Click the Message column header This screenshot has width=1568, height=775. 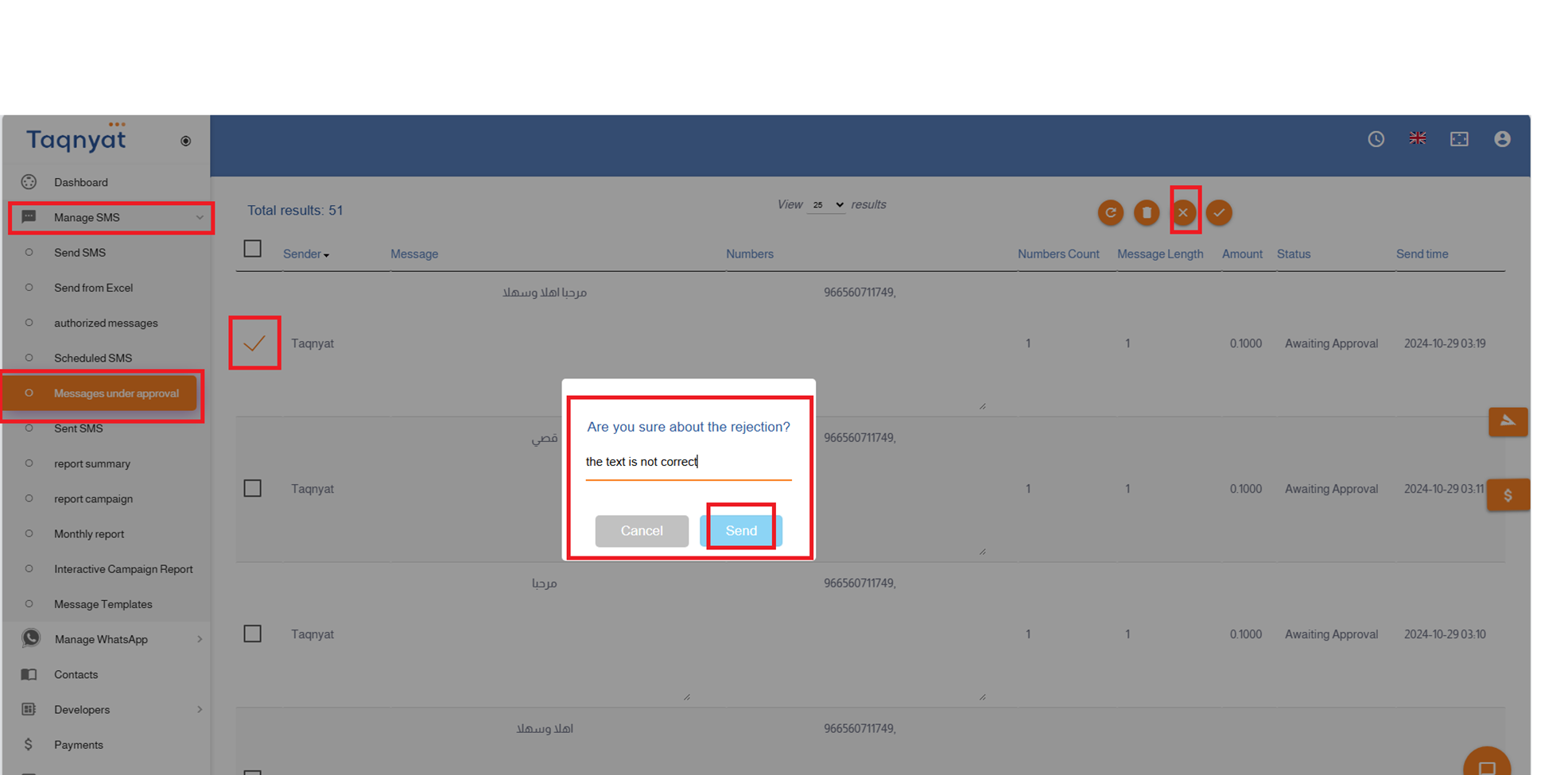coord(414,254)
